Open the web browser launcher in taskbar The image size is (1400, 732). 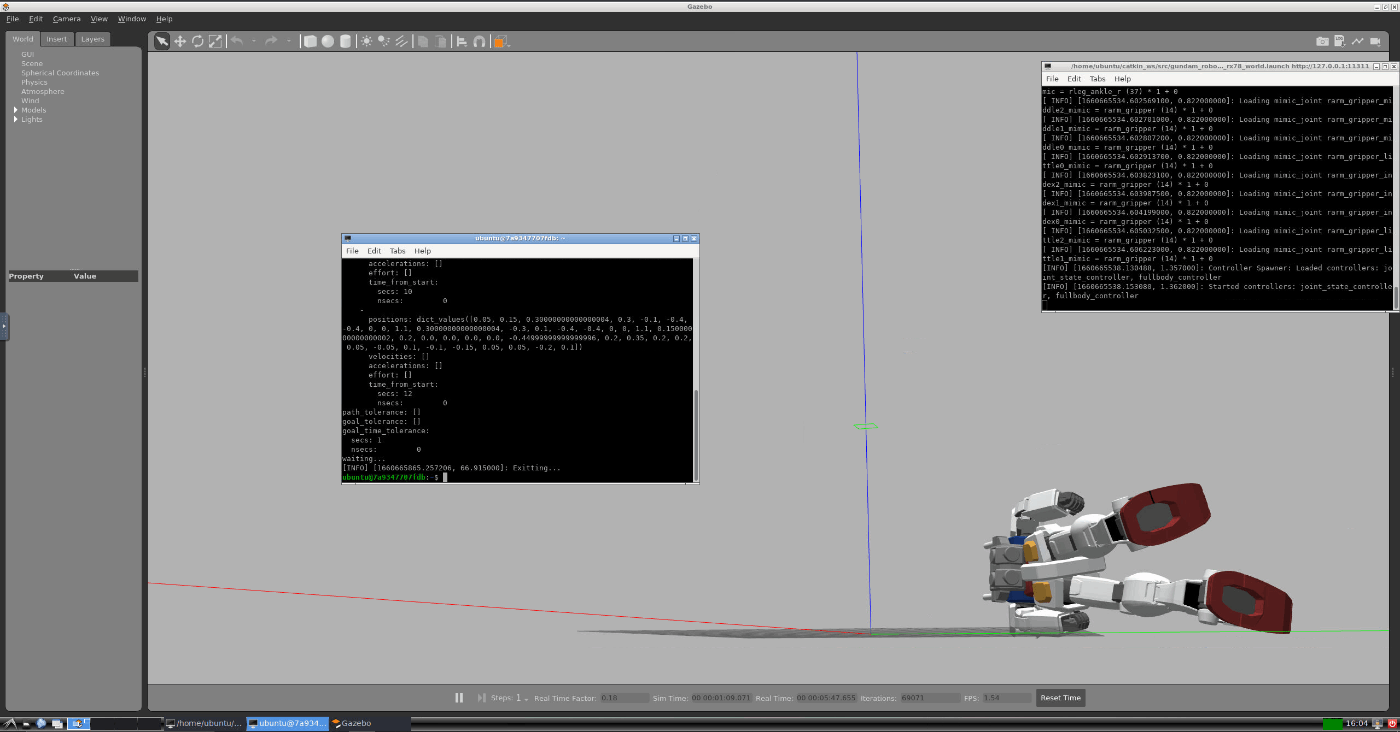click(41, 723)
